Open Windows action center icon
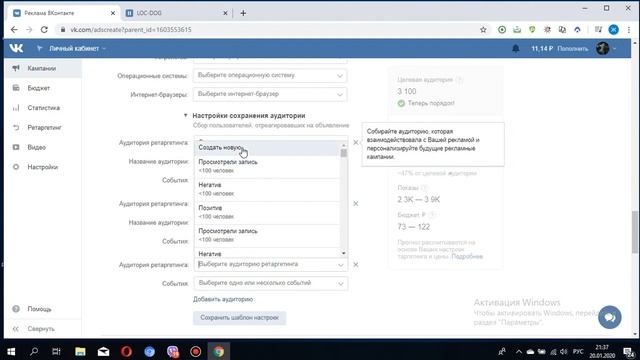640x360 pixels. (x=629, y=352)
